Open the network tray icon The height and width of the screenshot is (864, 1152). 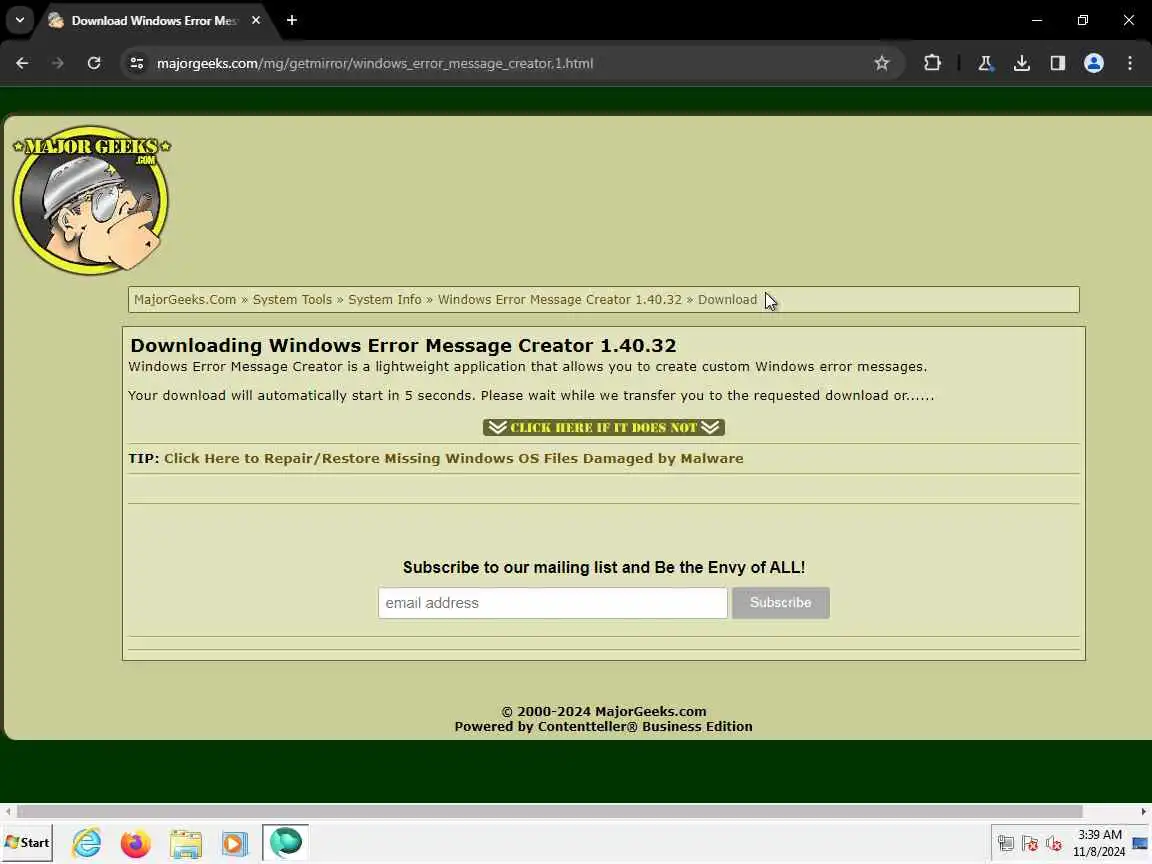pyautogui.click(x=1006, y=843)
